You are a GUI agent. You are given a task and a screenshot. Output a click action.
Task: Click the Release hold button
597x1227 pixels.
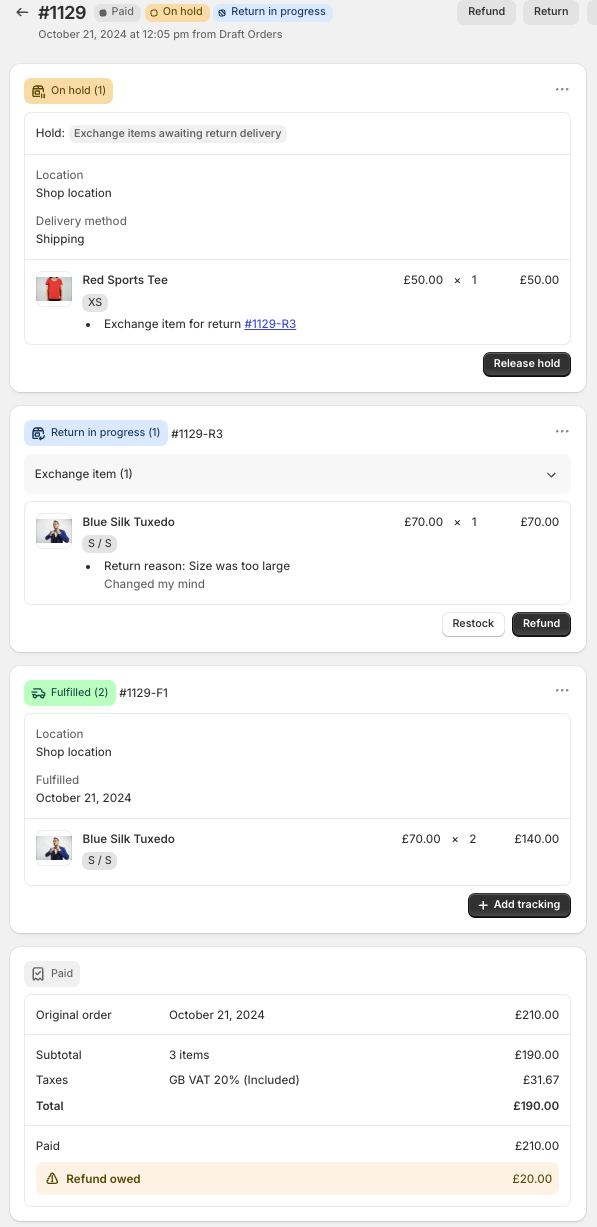point(527,364)
